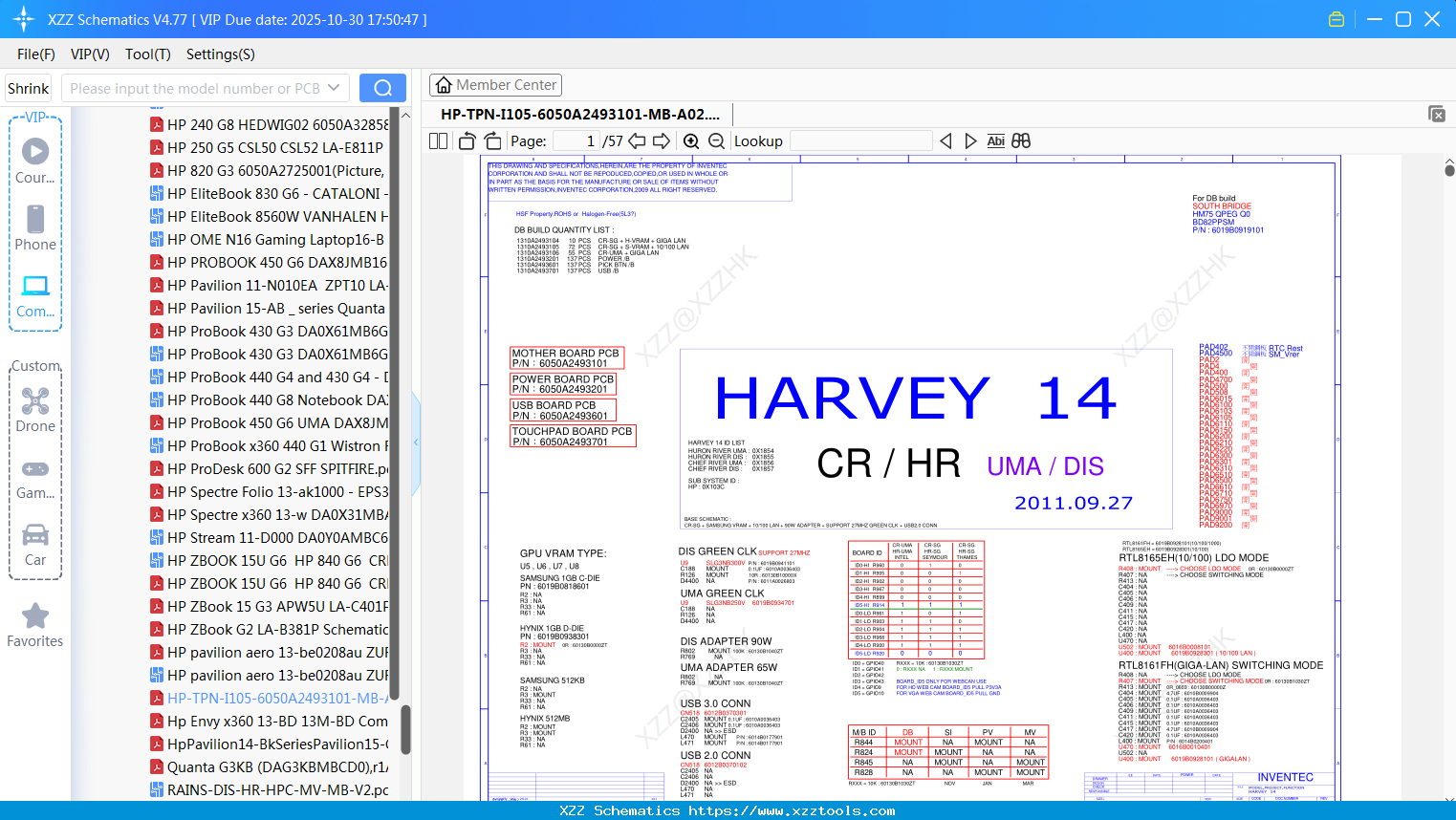This screenshot has height=820, width=1456.
Task: Open the File(F) menu
Action: [x=36, y=54]
